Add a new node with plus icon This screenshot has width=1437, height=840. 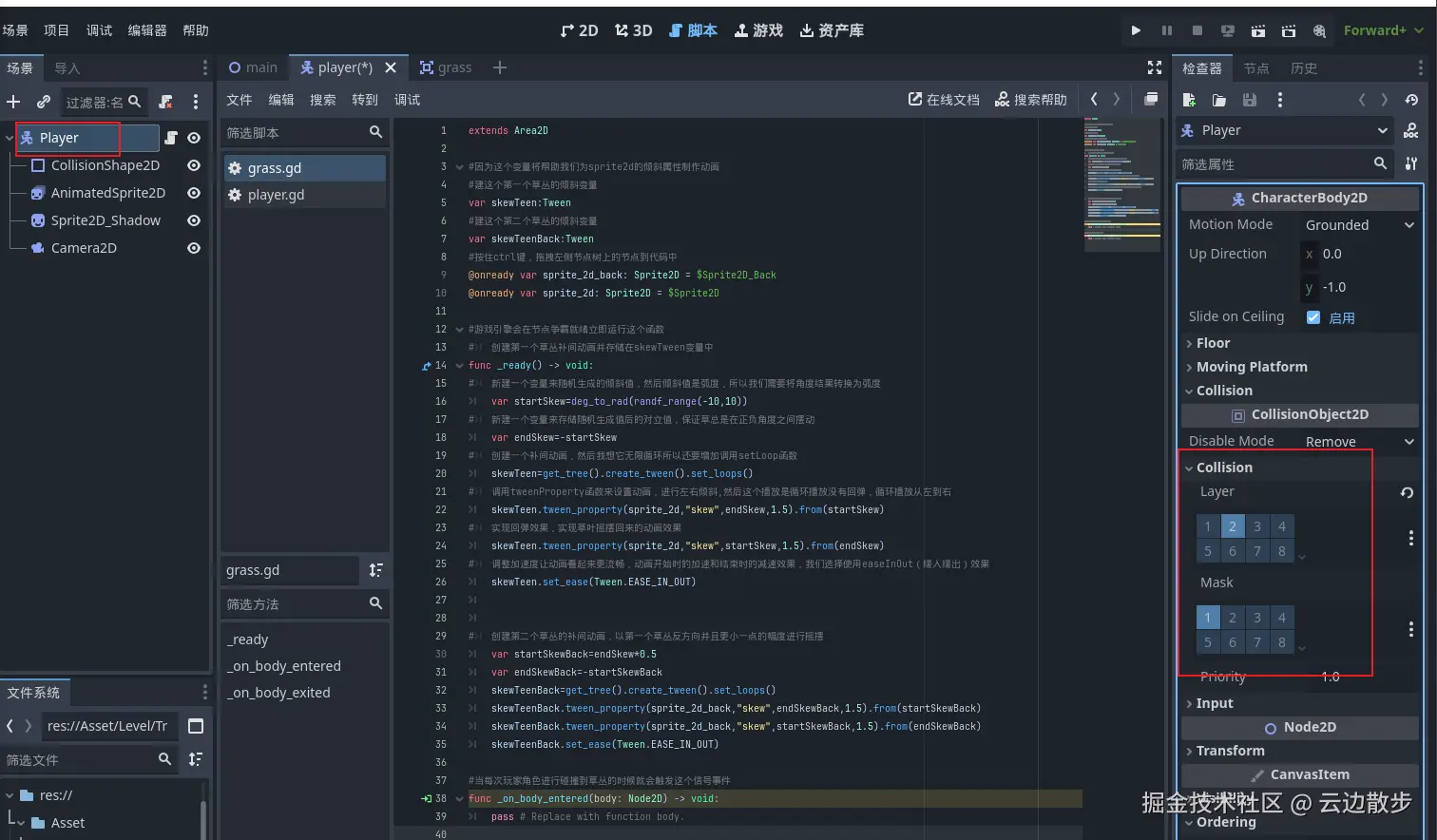(x=13, y=102)
